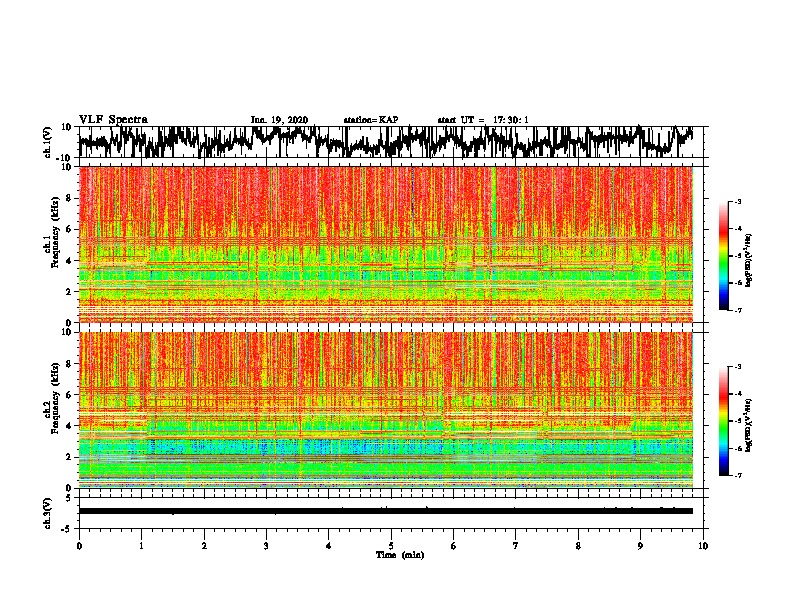Click inside the ch.2 spectrogram panel
Screen dimensions: 792x612
(x=385, y=410)
